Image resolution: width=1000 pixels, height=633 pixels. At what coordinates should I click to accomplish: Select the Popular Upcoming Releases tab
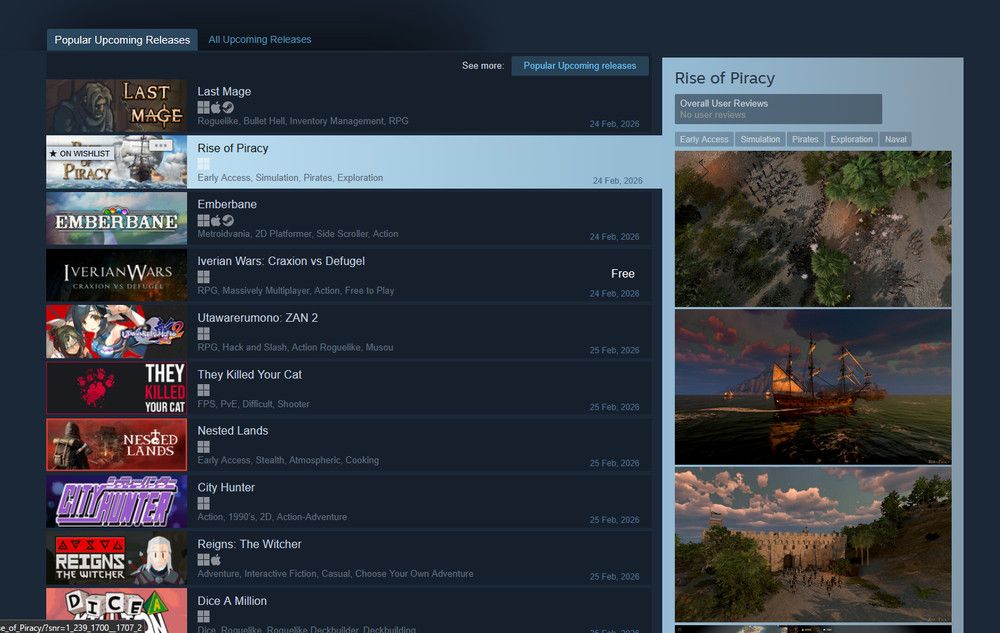(x=121, y=40)
